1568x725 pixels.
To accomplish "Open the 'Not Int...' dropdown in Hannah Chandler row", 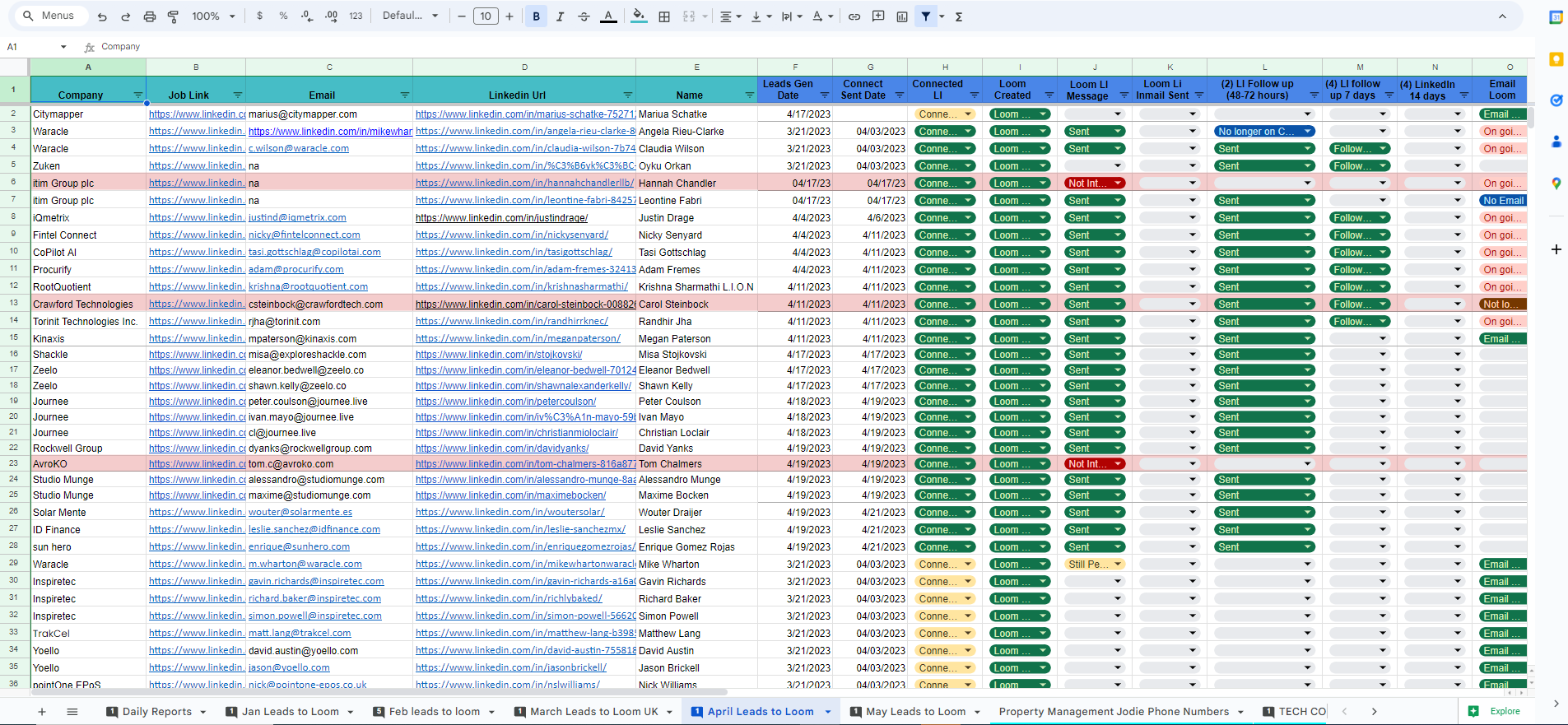I will [x=1095, y=184].
